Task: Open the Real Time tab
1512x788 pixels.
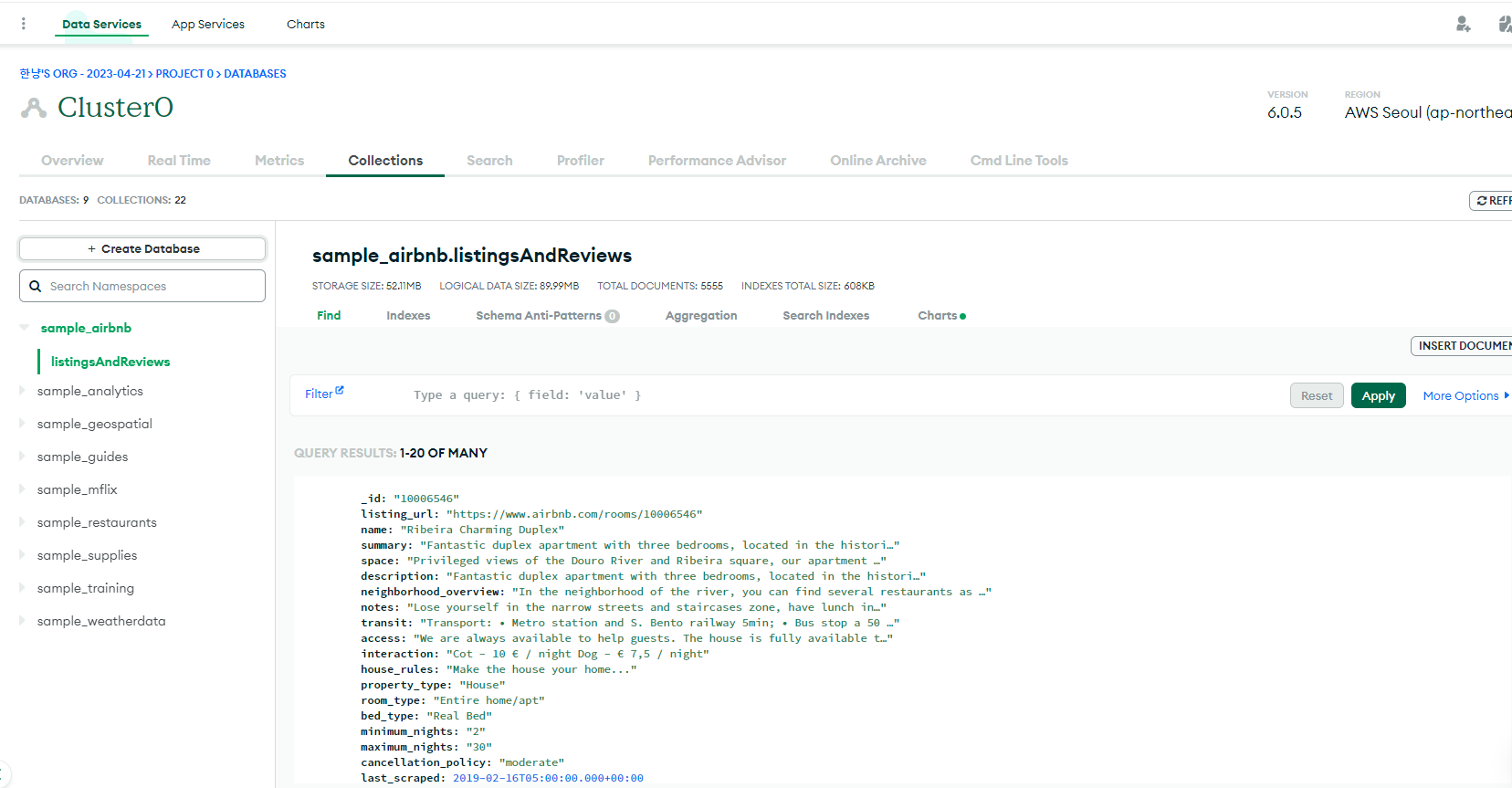Action: click(179, 161)
